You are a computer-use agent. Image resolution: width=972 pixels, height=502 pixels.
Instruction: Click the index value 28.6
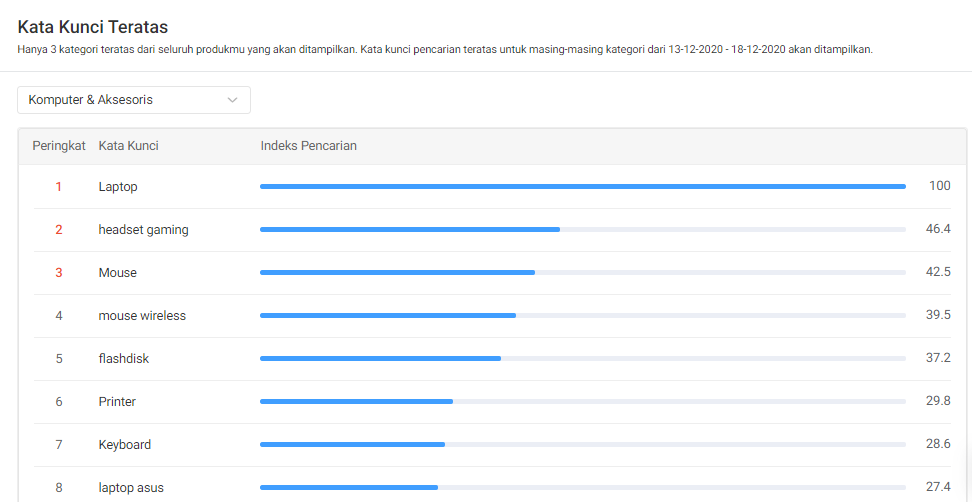pos(938,444)
